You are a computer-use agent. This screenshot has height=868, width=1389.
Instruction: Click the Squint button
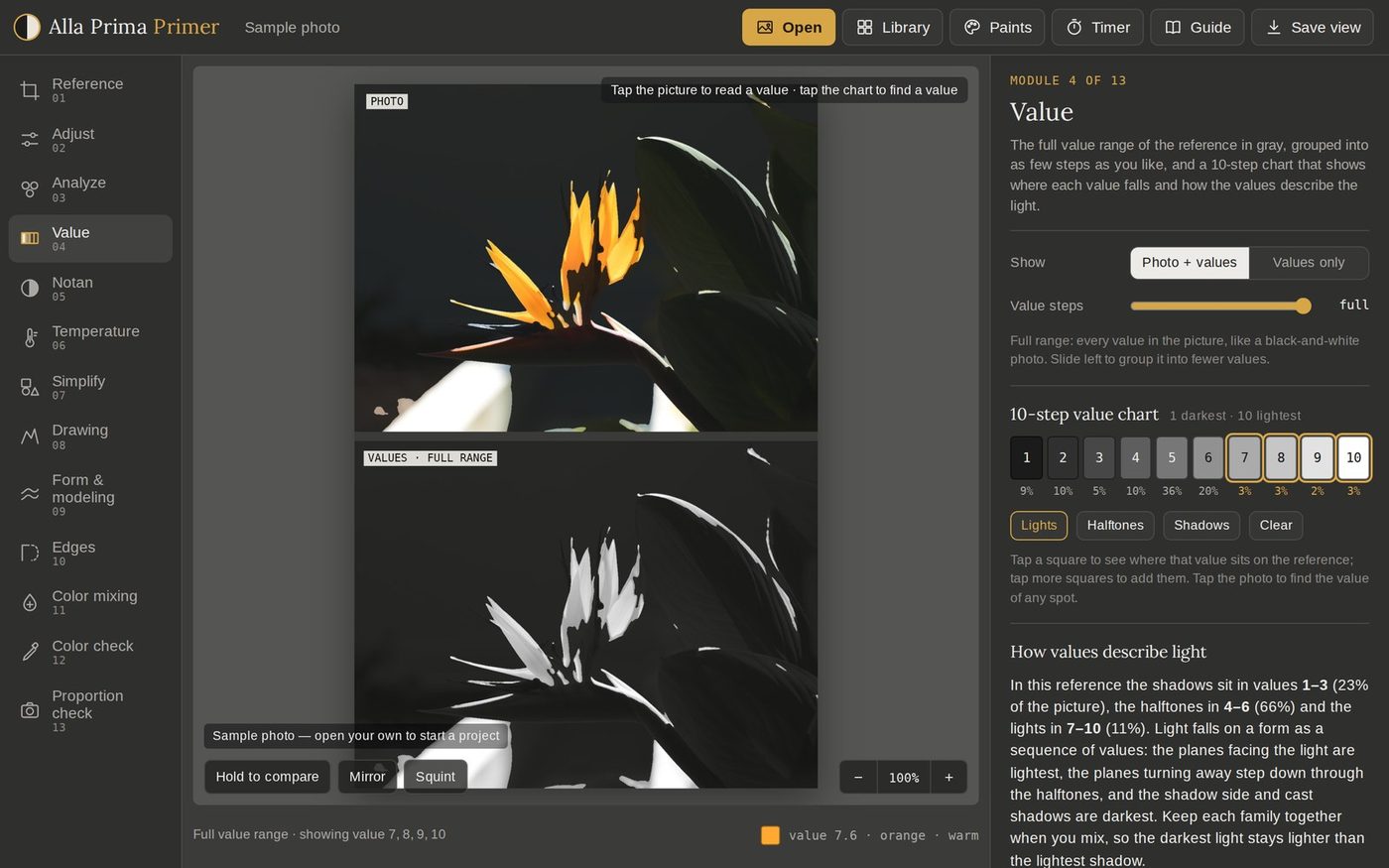436,777
